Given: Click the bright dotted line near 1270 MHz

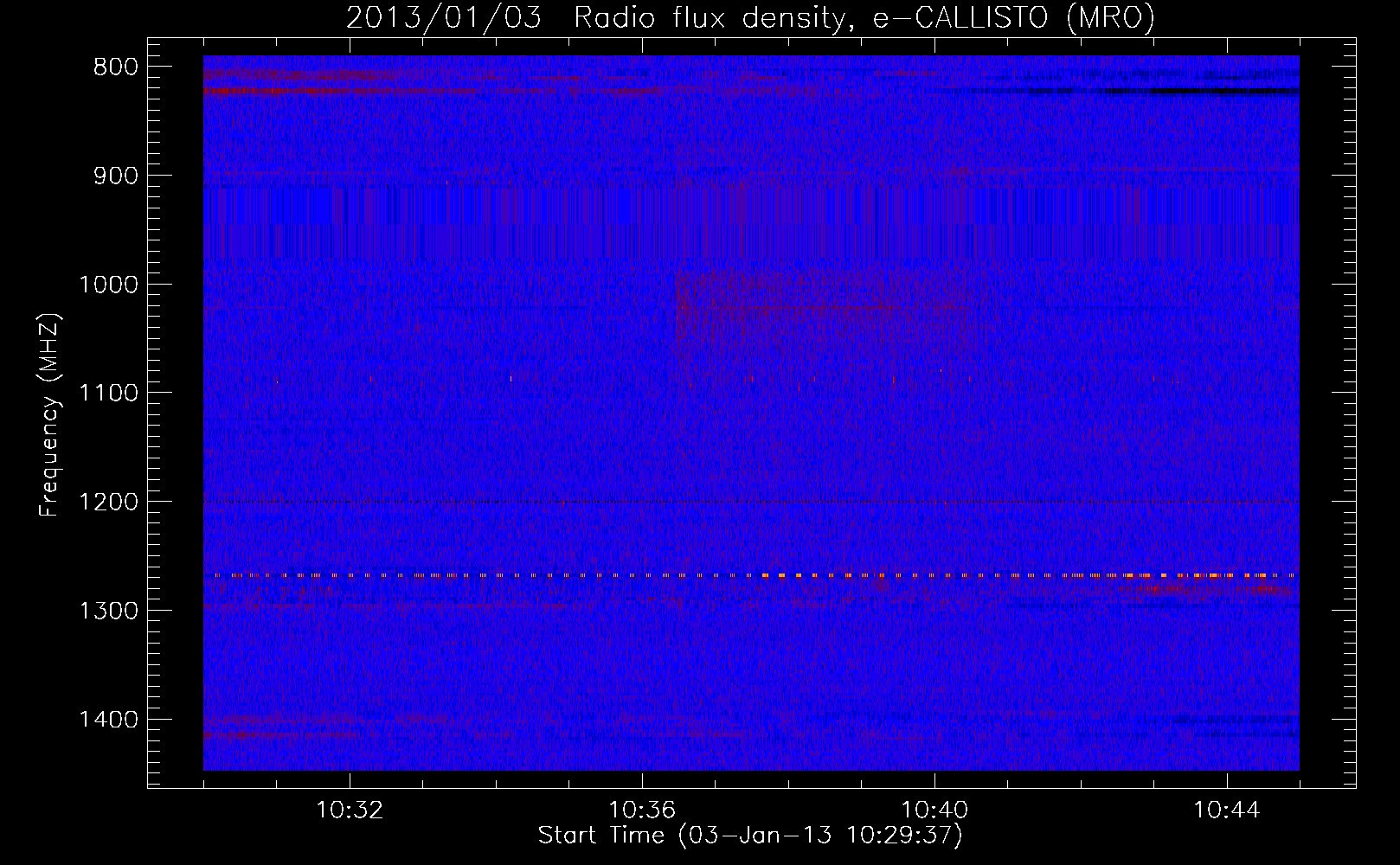Looking at the screenshot, I should click(751, 575).
